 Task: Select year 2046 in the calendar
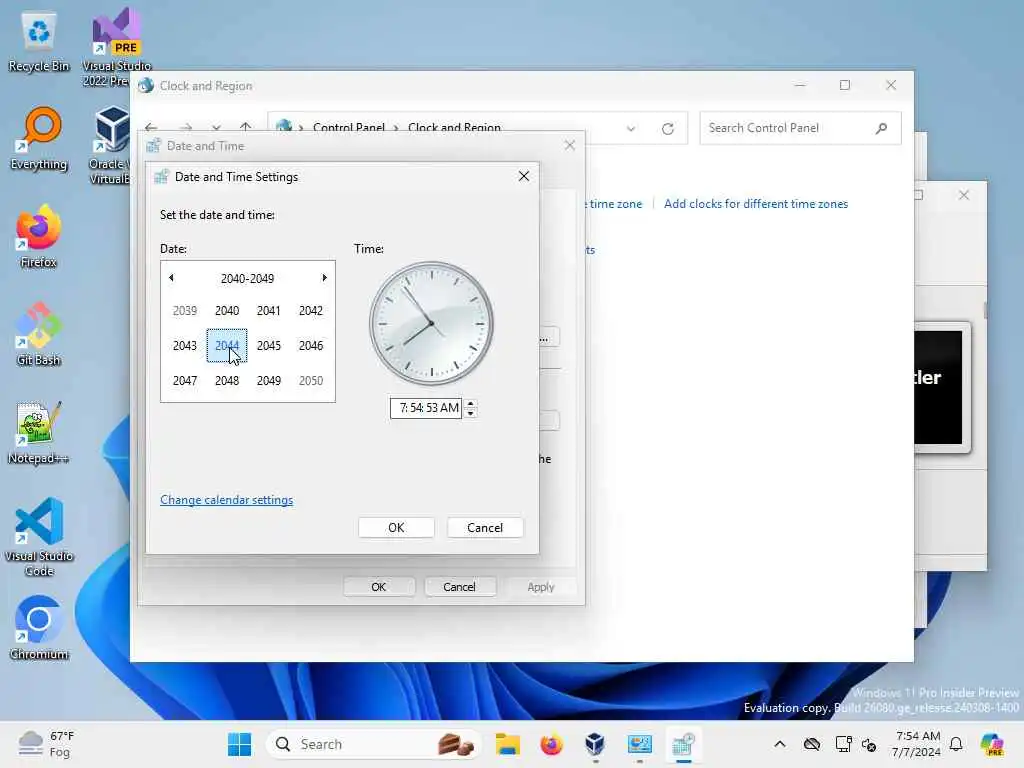(x=311, y=345)
